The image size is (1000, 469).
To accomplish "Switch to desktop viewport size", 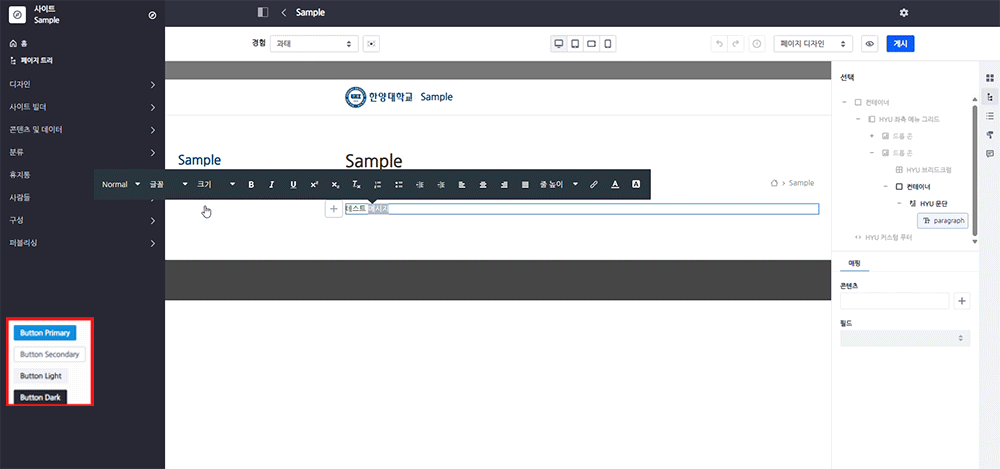I will click(559, 44).
